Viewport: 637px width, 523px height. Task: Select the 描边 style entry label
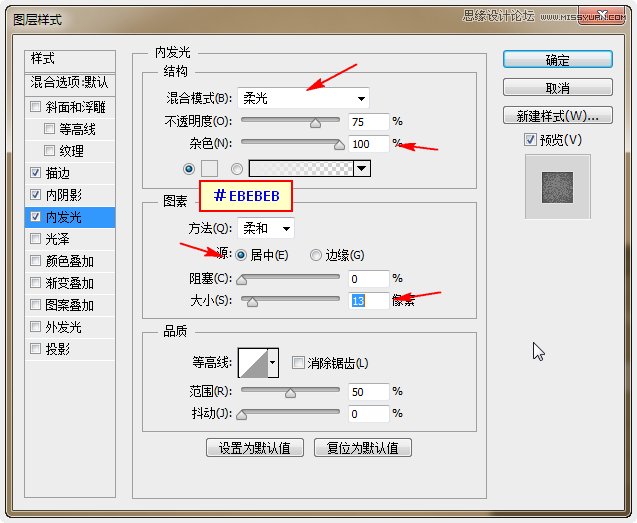(57, 173)
